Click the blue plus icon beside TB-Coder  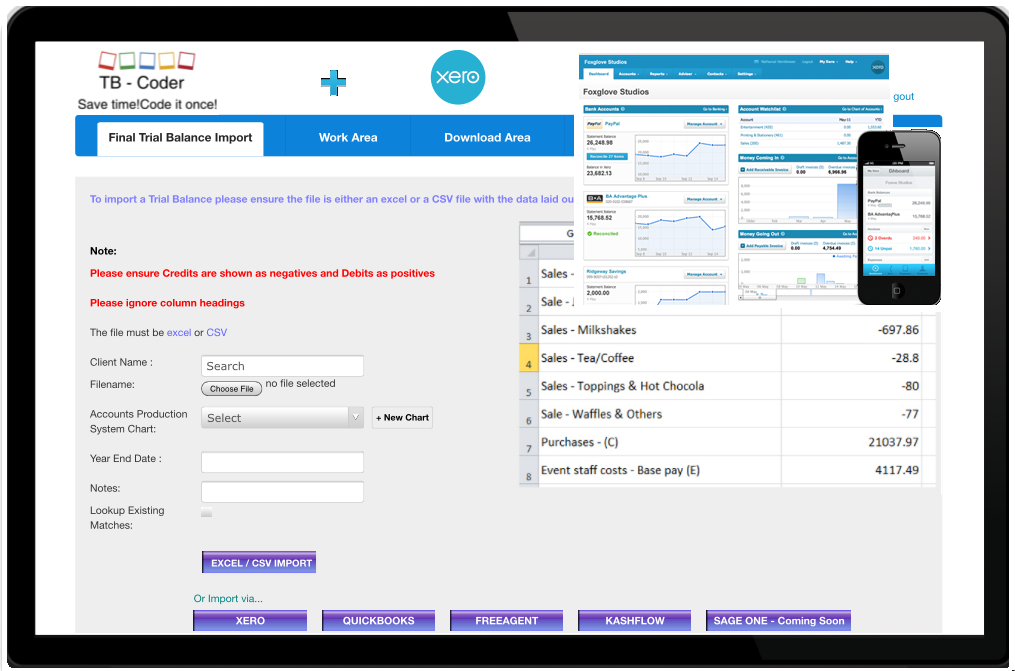coord(333,82)
